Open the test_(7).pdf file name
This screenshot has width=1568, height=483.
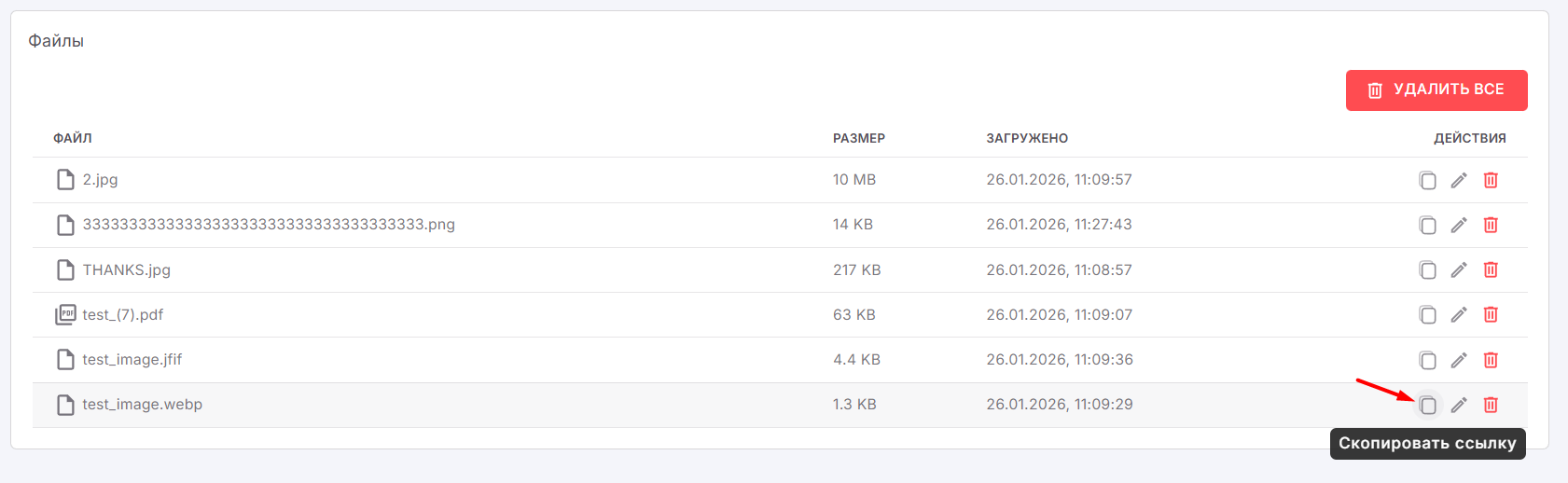(122, 315)
